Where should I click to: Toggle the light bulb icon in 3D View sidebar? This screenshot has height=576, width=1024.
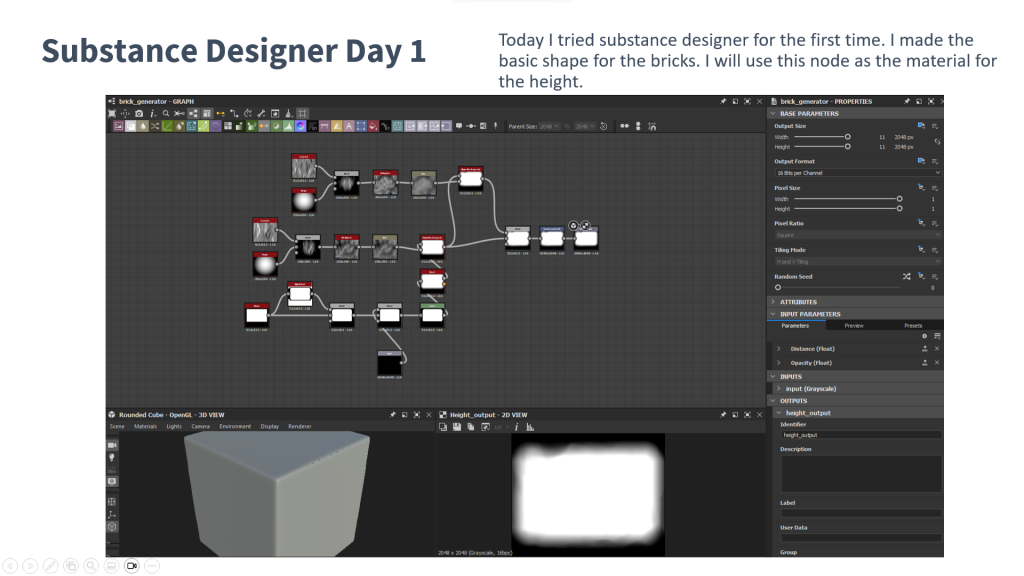[x=112, y=457]
